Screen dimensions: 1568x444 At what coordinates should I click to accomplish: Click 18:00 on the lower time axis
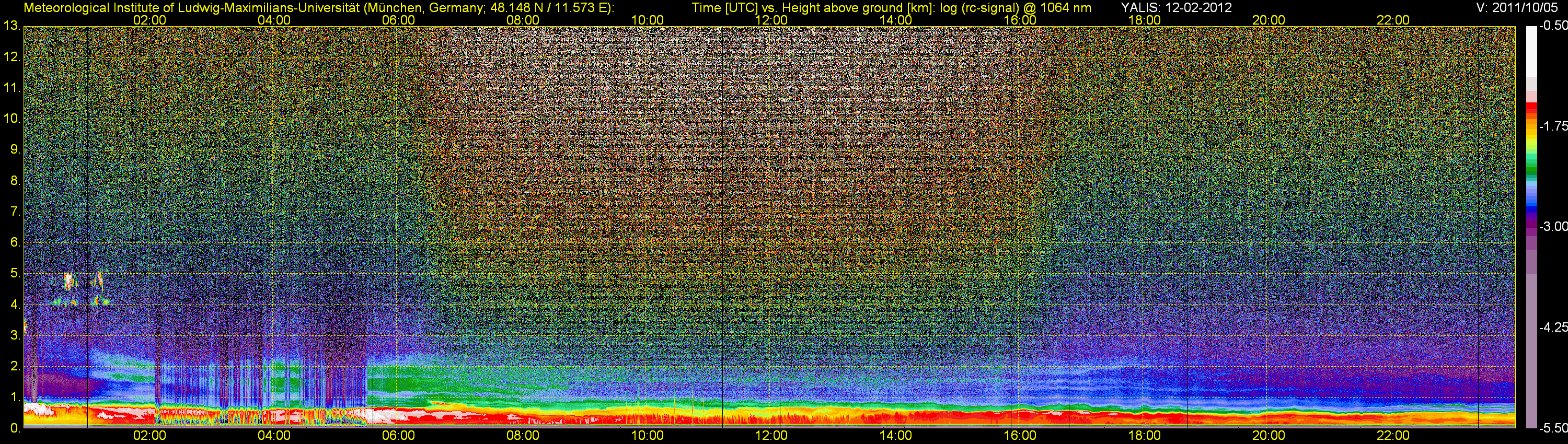pyautogui.click(x=1144, y=436)
